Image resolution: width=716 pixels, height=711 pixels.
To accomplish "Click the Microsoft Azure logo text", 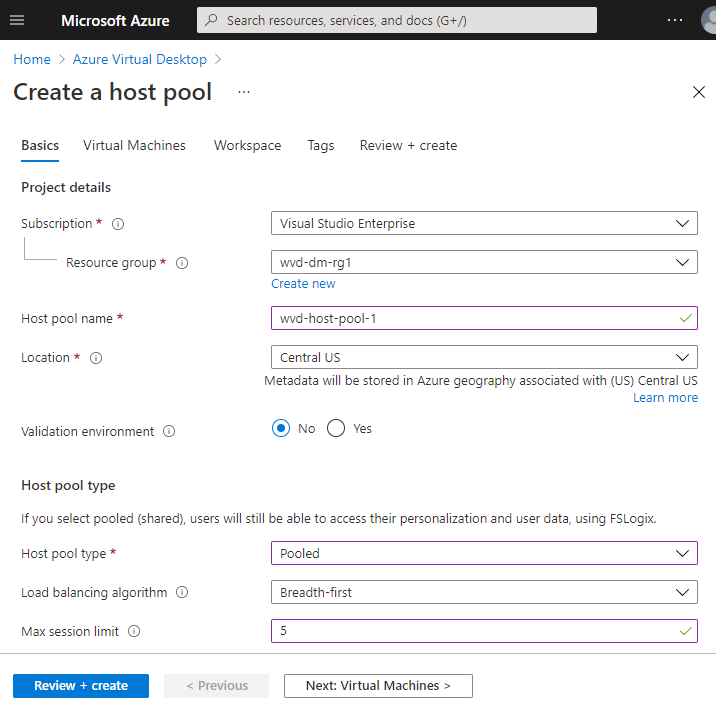I will point(115,21).
